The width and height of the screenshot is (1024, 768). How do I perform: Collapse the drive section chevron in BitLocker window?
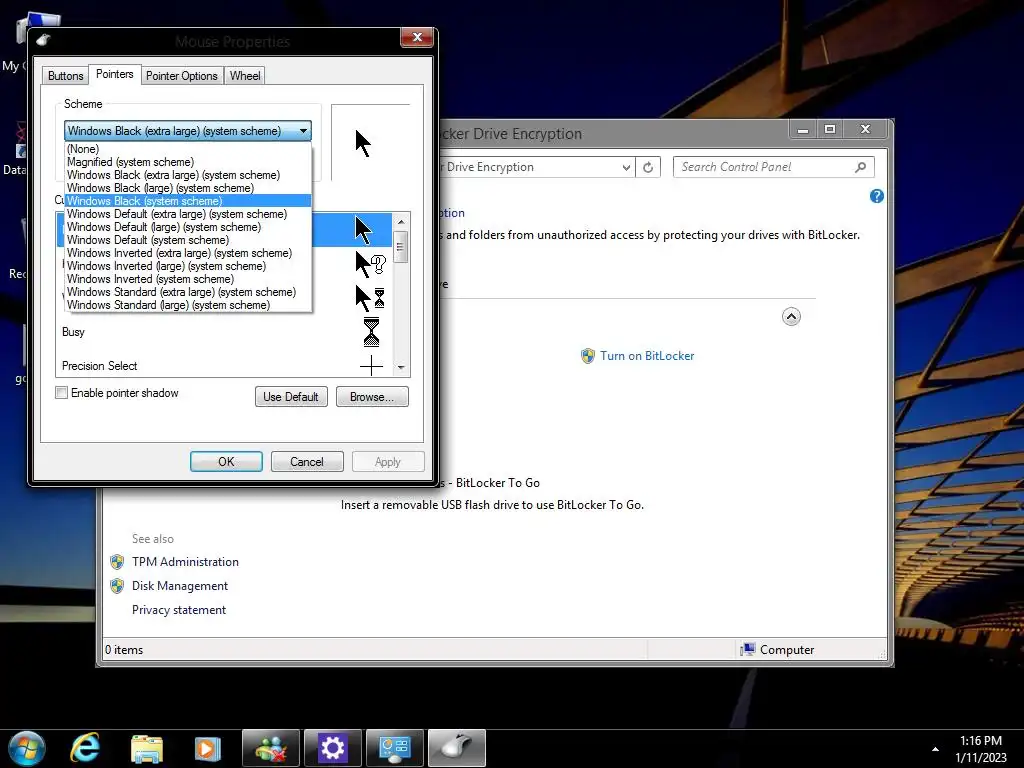(x=791, y=317)
